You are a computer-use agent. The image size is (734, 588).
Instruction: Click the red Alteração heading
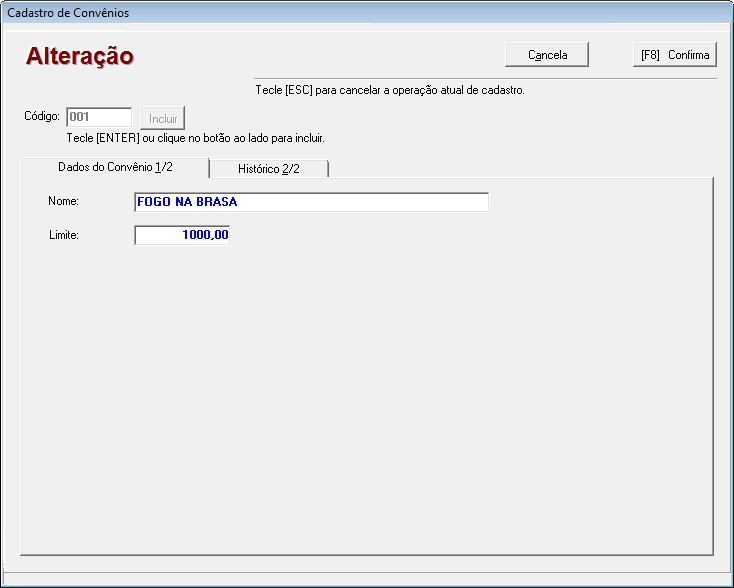tap(80, 56)
